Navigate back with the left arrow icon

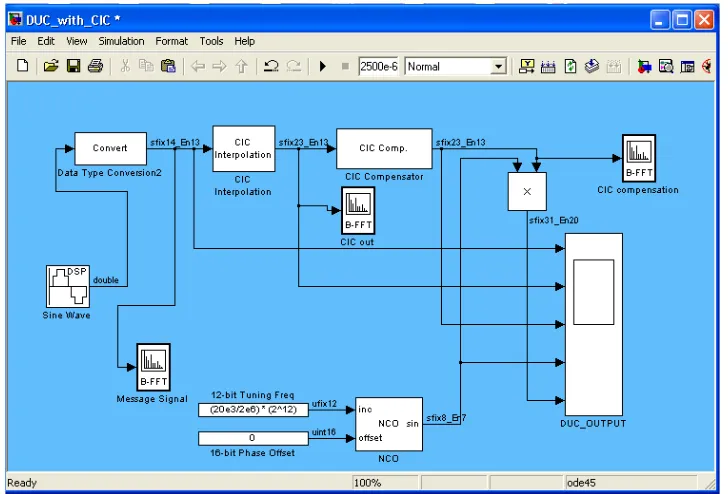198,66
